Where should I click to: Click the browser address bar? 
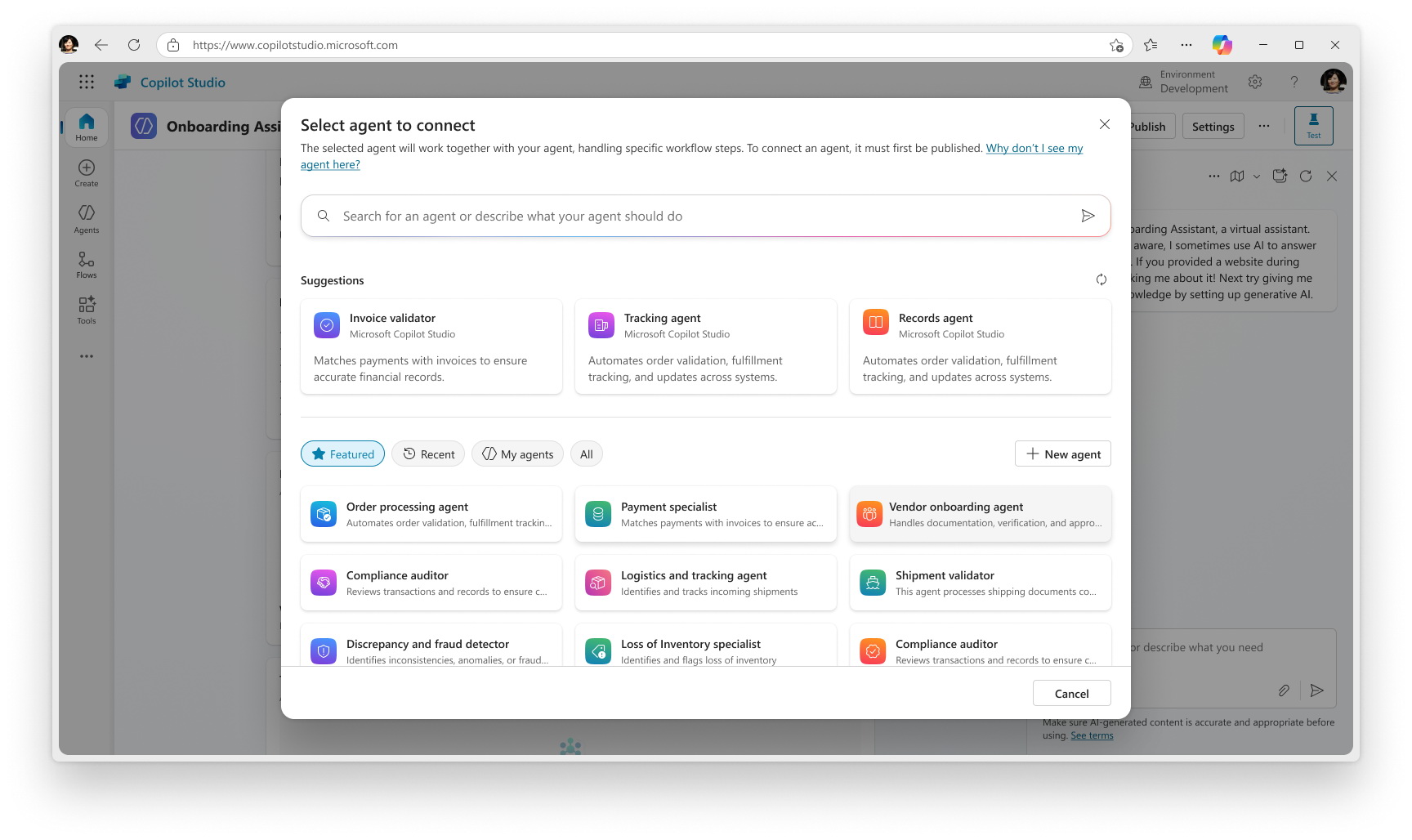646,45
